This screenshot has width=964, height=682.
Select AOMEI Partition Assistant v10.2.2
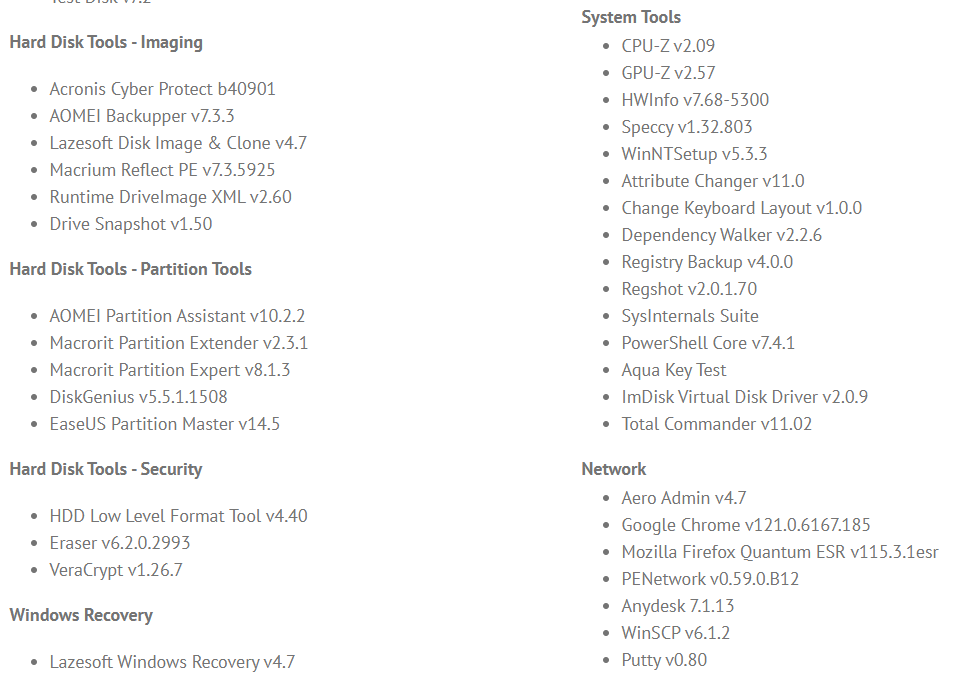[x=177, y=316]
